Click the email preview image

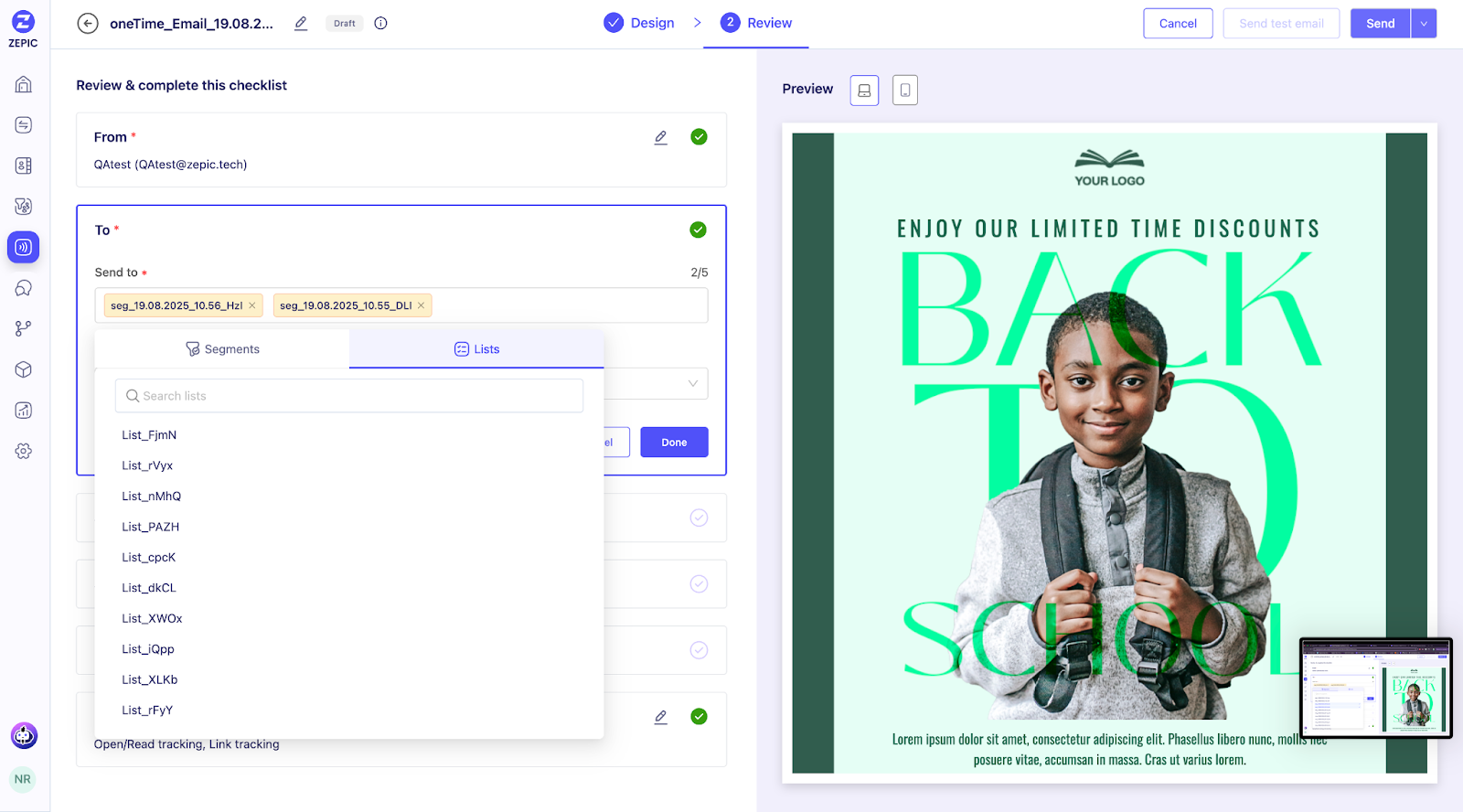1109,454
